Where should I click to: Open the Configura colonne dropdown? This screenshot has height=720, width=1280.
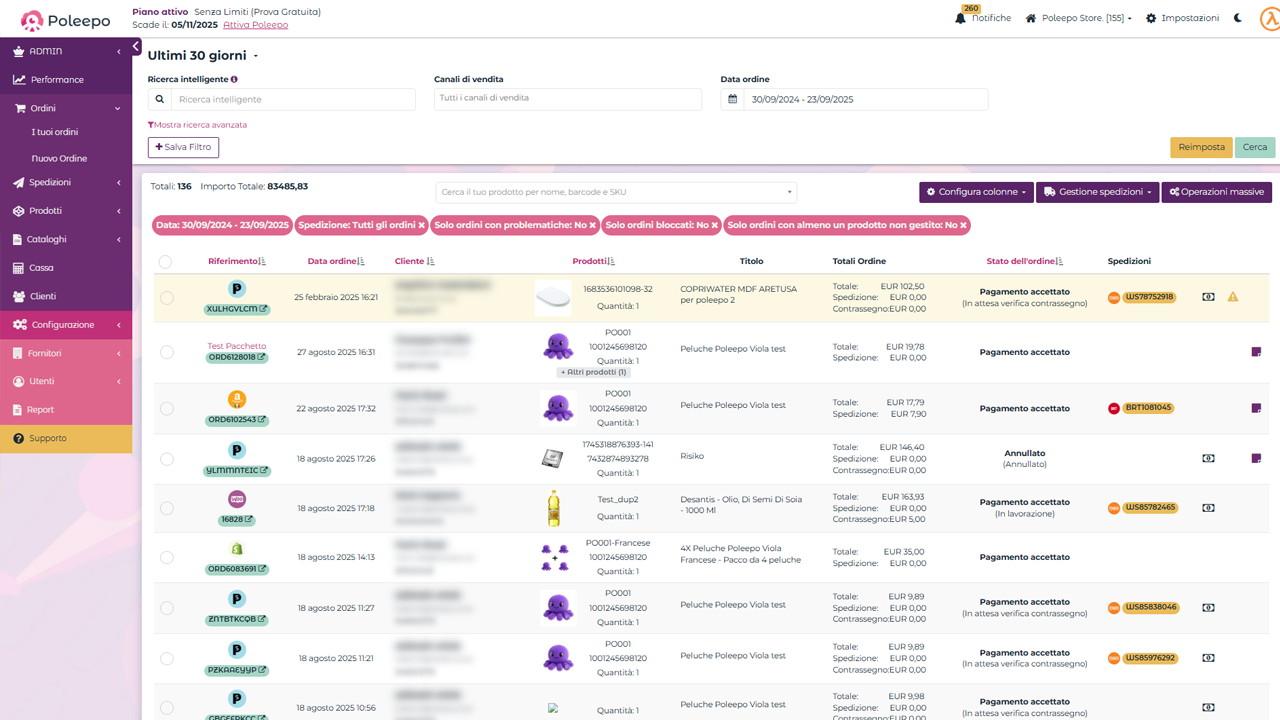976,192
